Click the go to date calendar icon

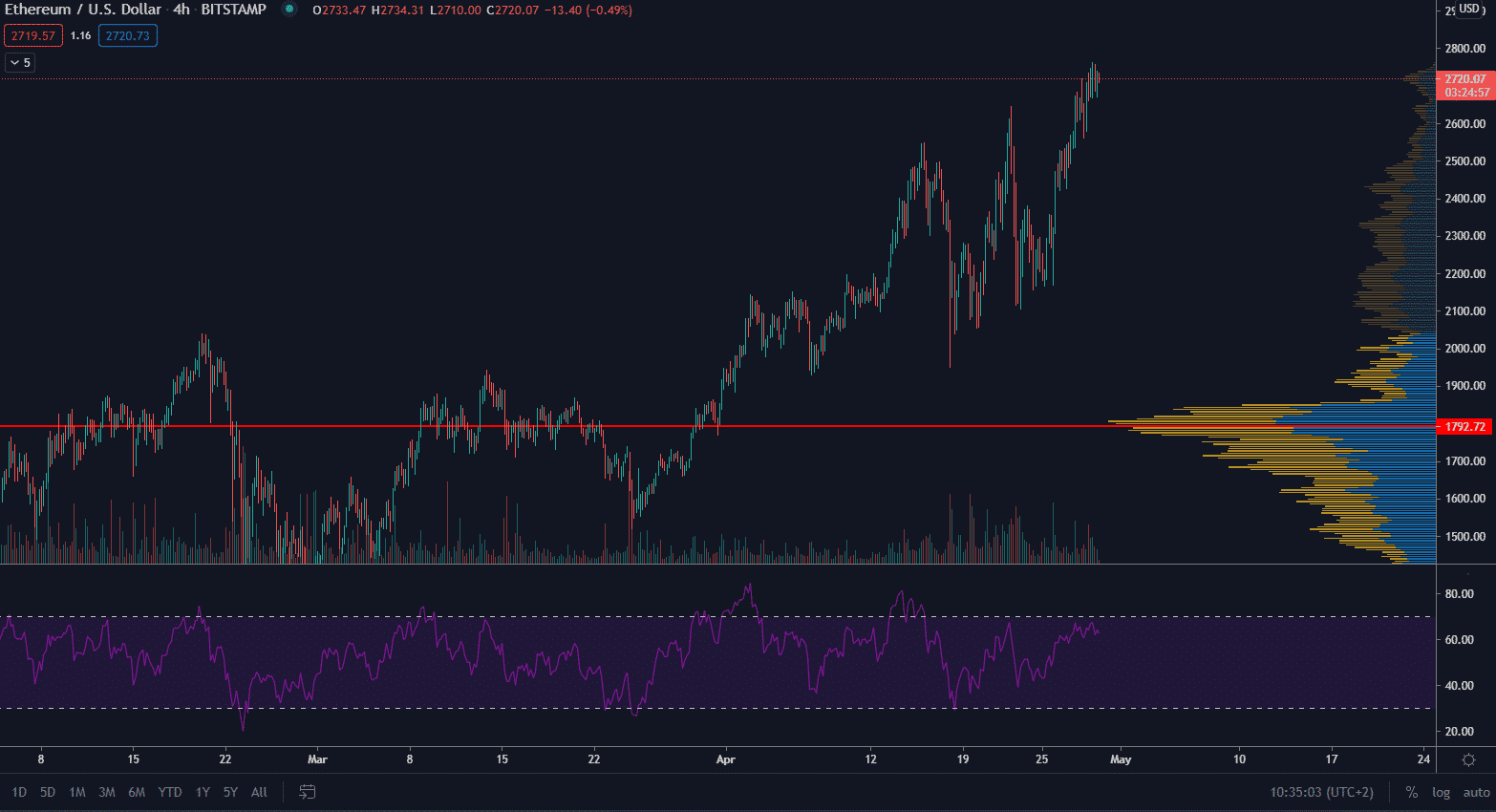[x=308, y=792]
